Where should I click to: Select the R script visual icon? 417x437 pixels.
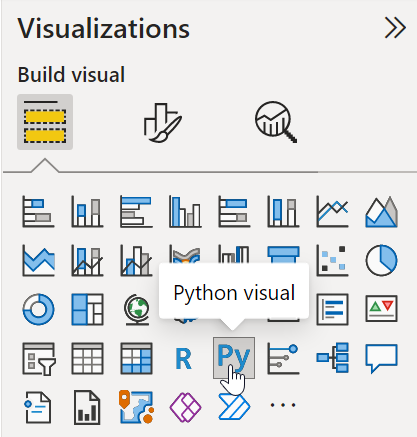click(x=184, y=358)
